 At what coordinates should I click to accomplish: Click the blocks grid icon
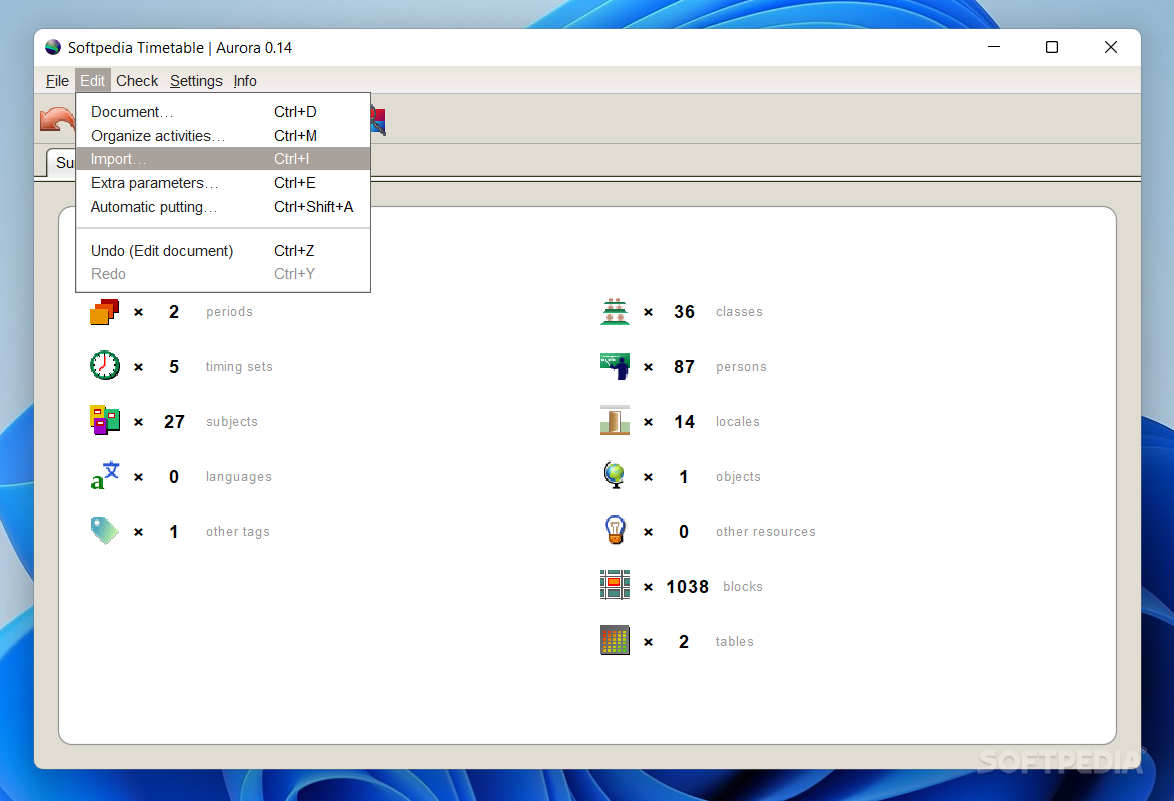615,585
